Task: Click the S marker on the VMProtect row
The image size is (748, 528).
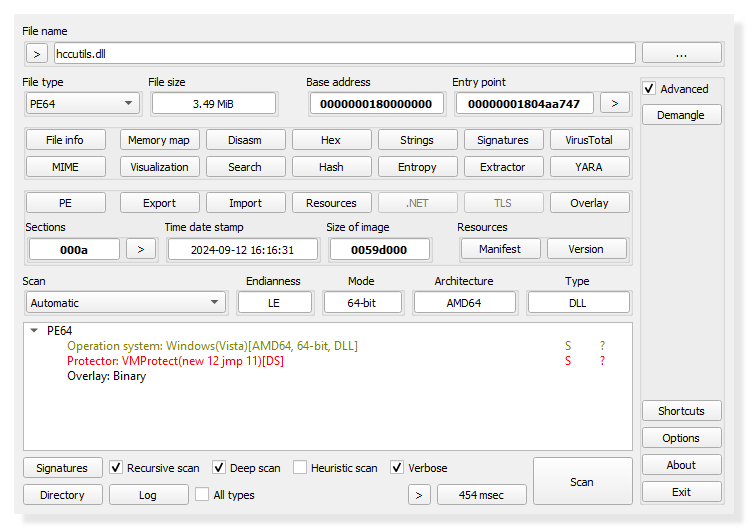Action: tap(568, 361)
